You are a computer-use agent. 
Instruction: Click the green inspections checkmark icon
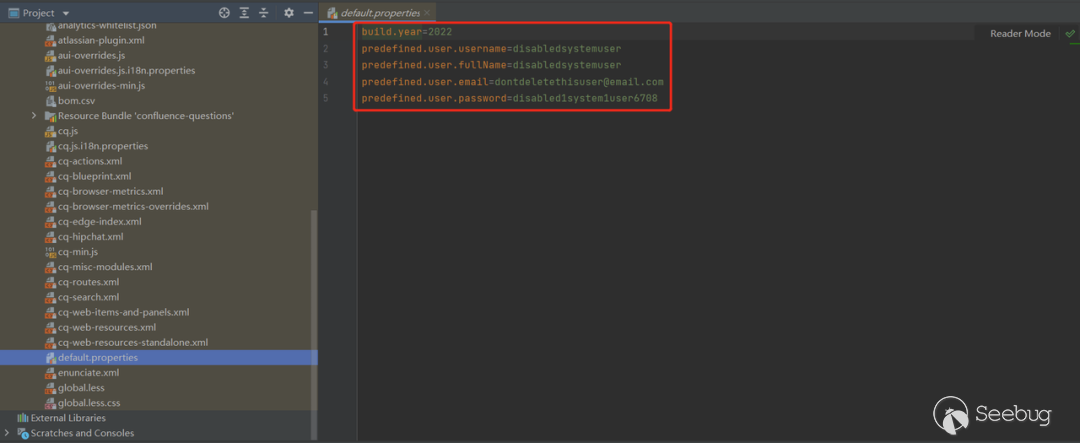[x=1069, y=33]
